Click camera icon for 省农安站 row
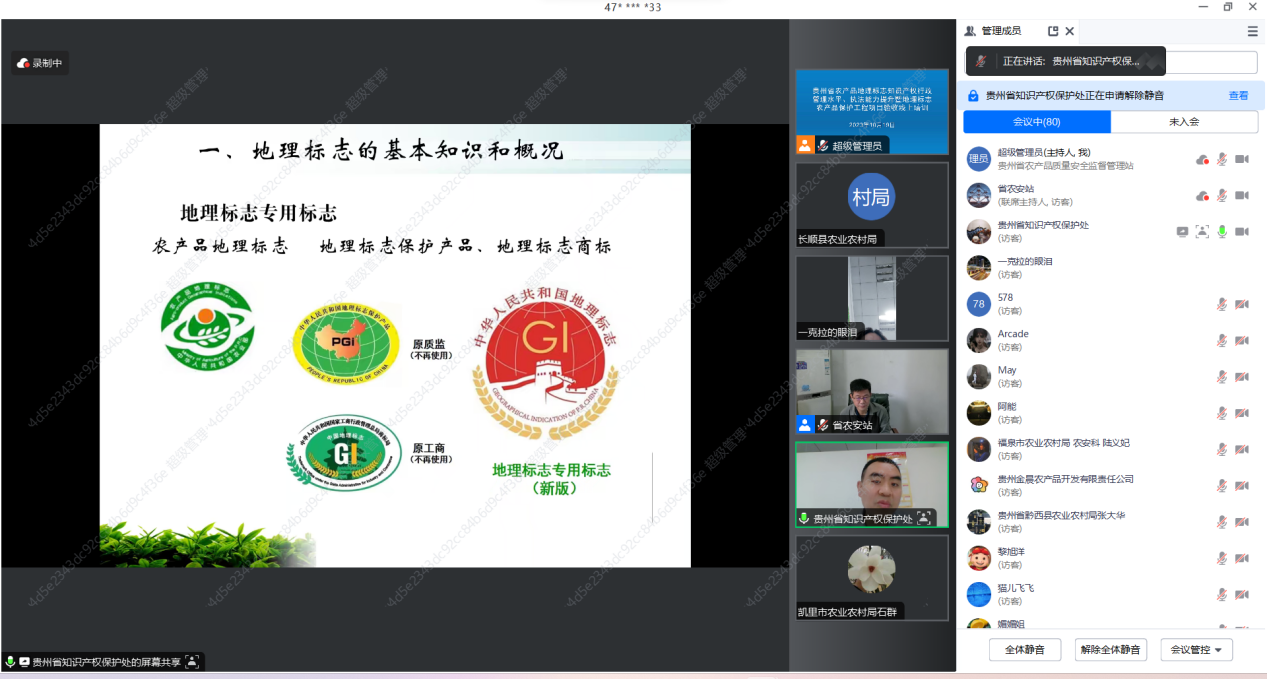1267x679 pixels. coord(1242,195)
